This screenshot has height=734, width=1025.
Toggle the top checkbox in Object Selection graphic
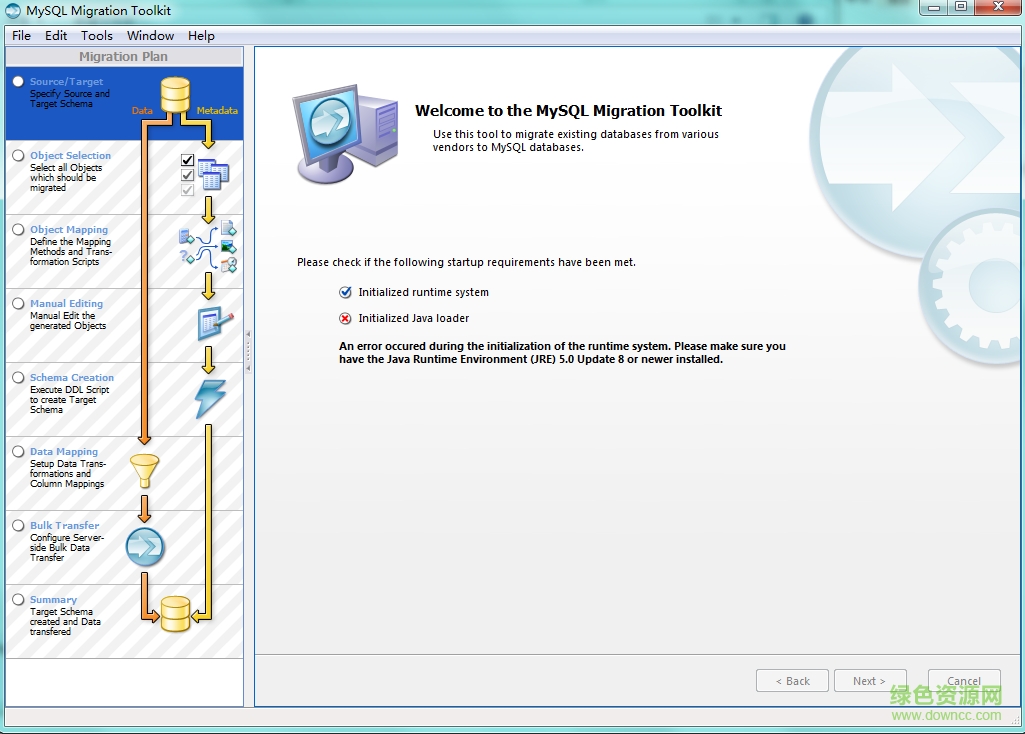point(185,158)
